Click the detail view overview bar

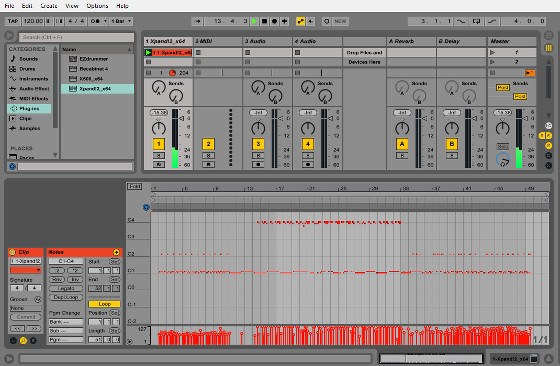click(x=431, y=358)
